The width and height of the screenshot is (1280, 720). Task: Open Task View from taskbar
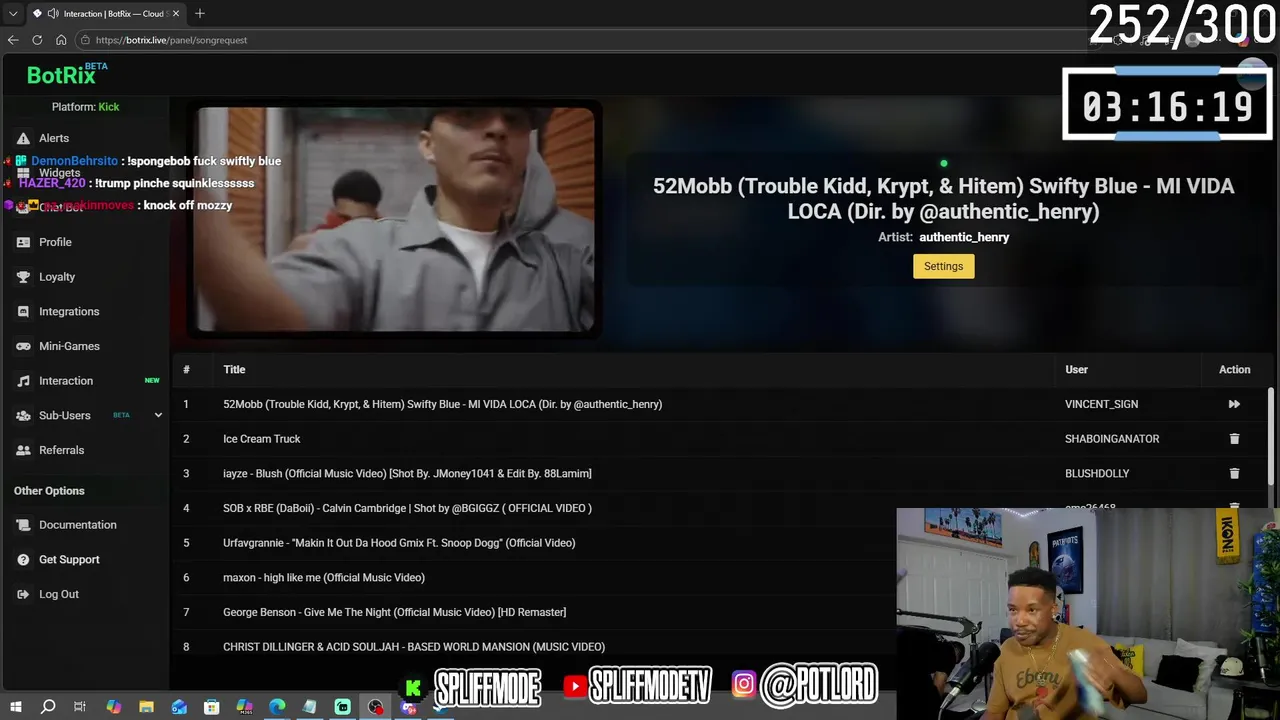click(x=80, y=707)
